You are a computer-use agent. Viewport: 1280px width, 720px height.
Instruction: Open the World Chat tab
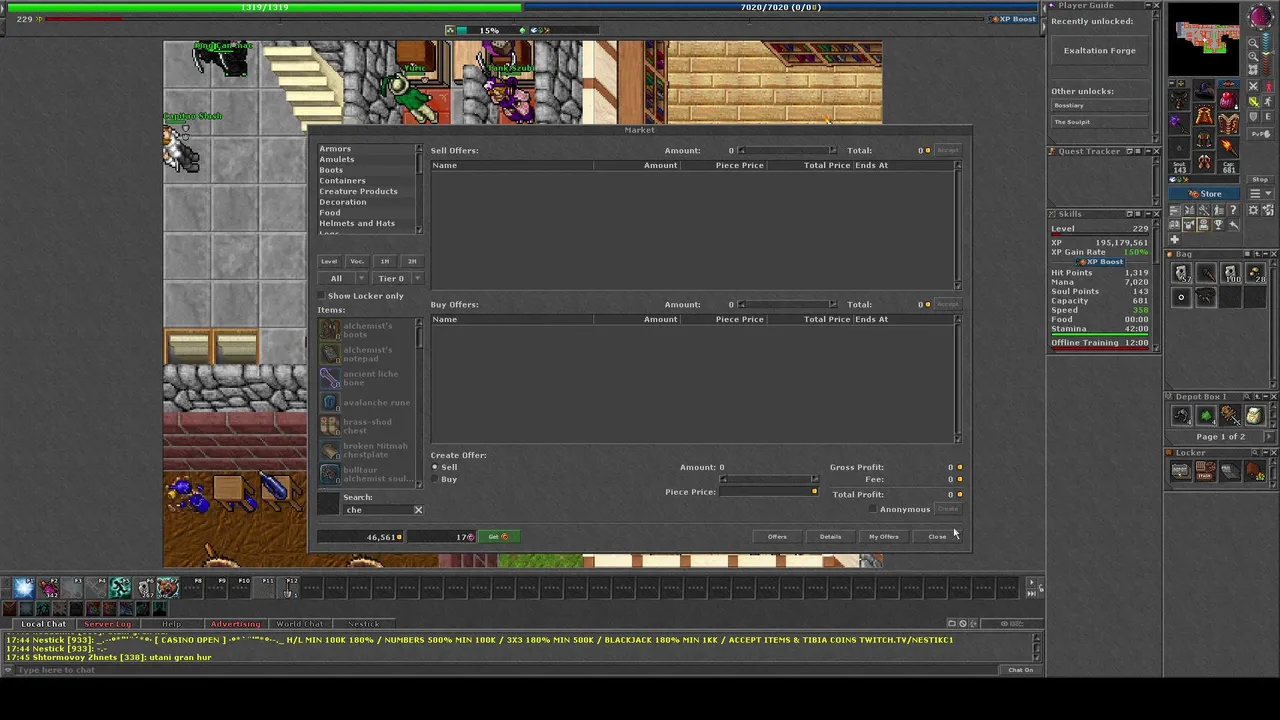(x=299, y=624)
